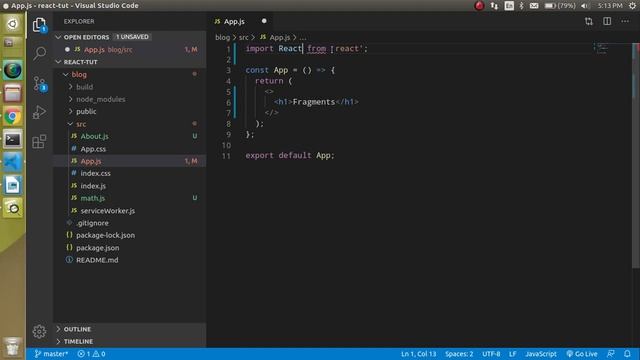Change the UTF-8 file encoding
Viewport: 640px width, 360px height.
[491, 354]
